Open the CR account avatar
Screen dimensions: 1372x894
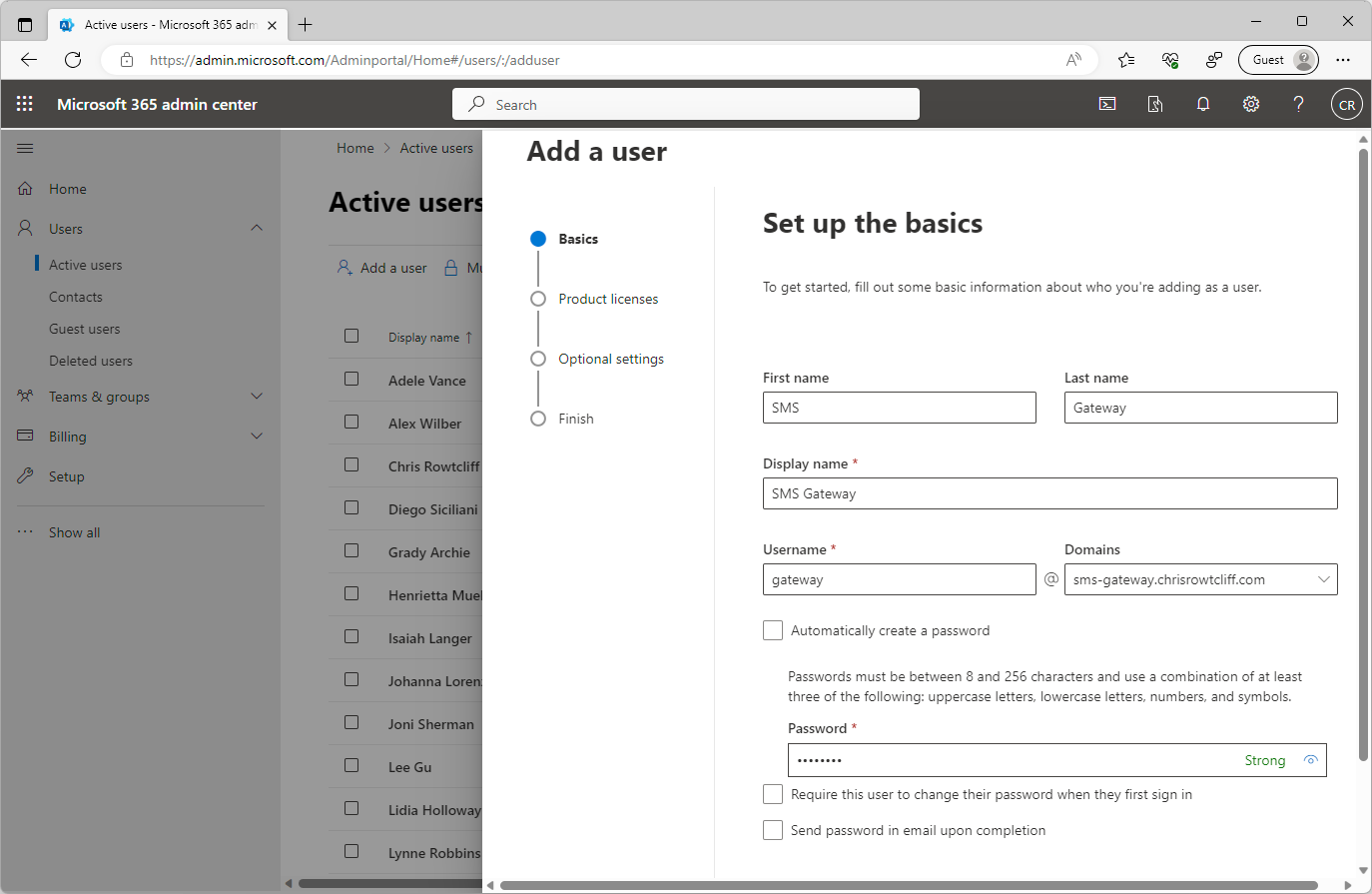tap(1347, 104)
